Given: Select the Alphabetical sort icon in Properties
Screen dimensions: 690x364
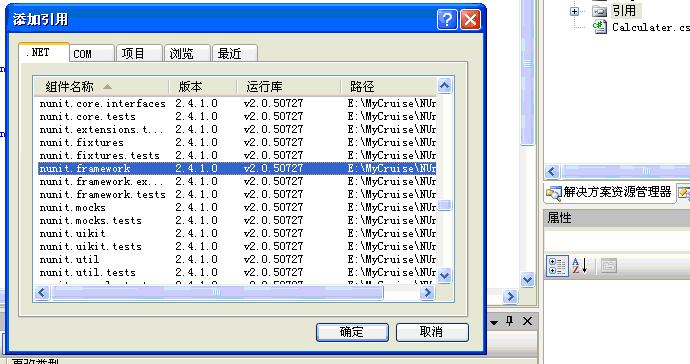Looking at the screenshot, I should click(580, 266).
